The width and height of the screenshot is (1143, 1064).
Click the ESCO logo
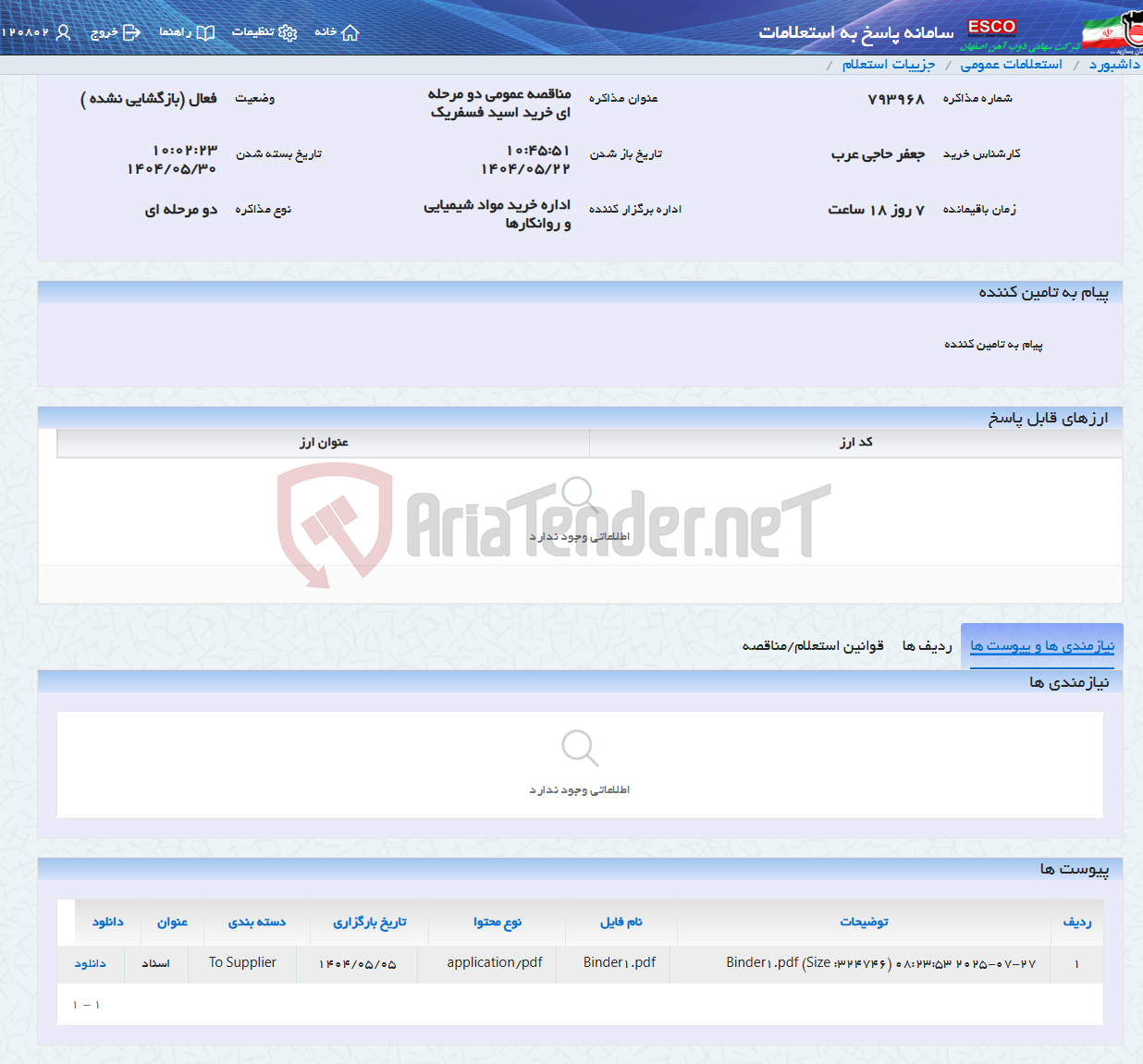click(x=991, y=27)
